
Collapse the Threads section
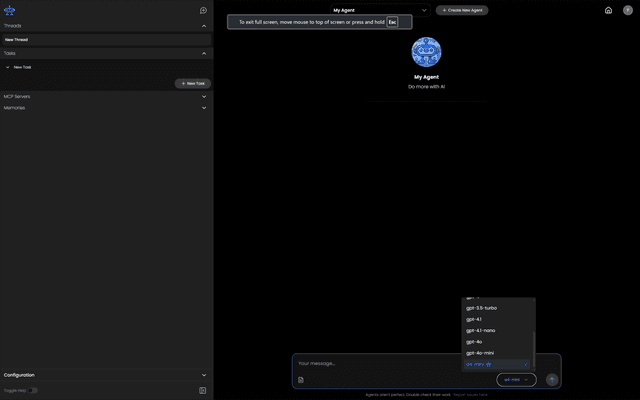point(204,26)
